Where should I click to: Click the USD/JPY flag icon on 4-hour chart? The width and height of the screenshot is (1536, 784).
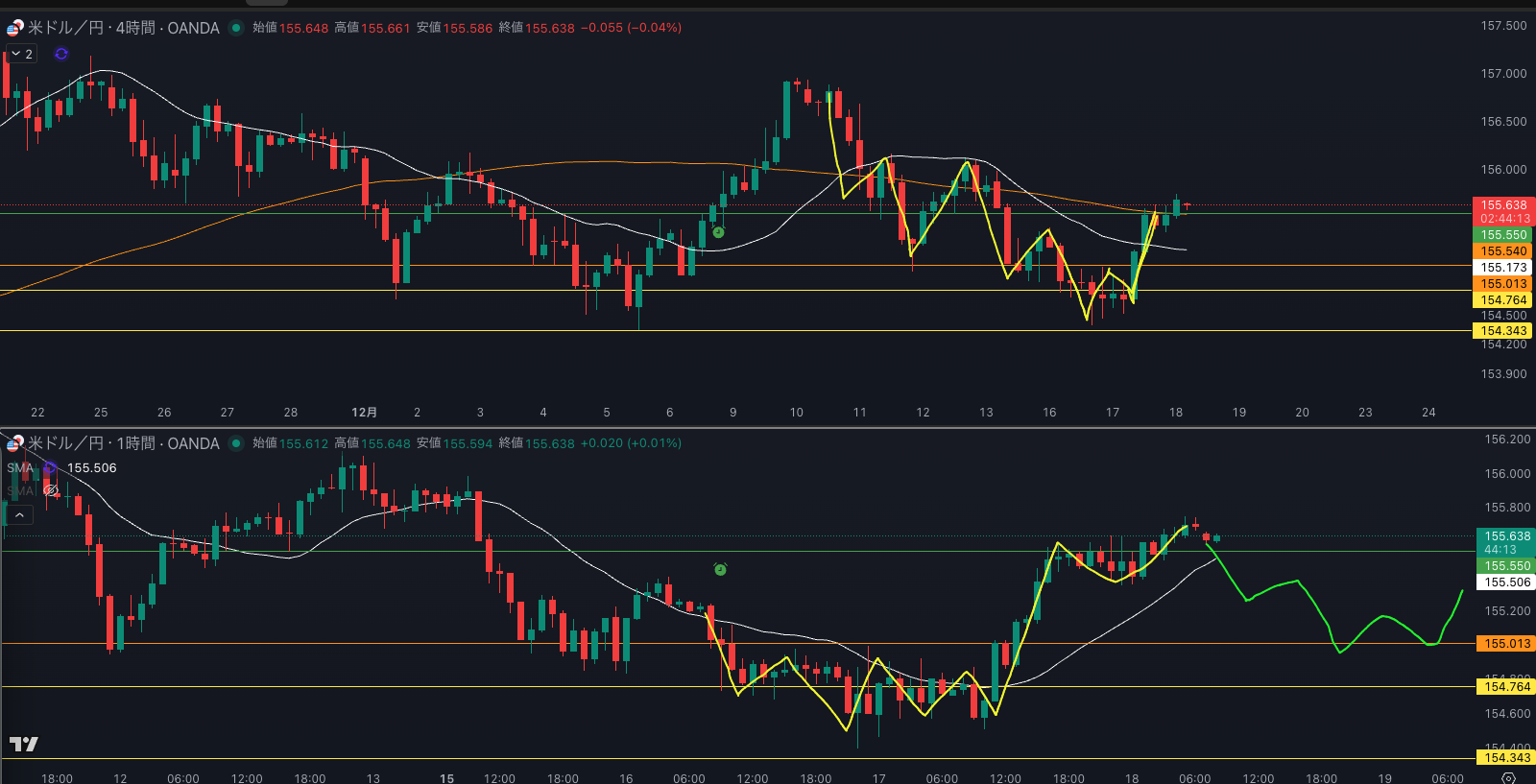[14, 28]
